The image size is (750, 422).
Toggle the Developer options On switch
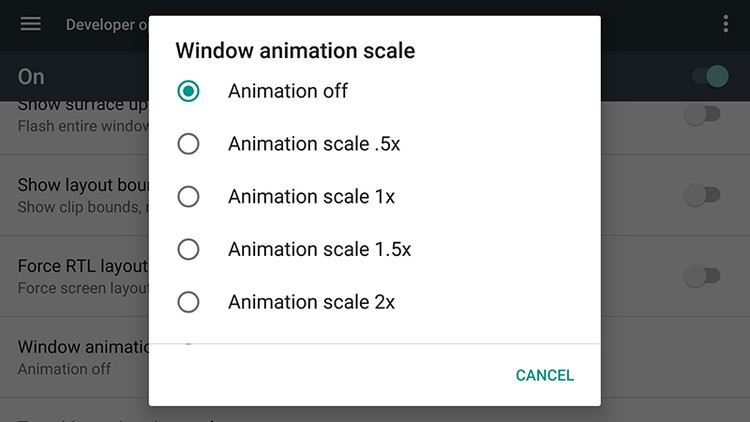(x=709, y=76)
